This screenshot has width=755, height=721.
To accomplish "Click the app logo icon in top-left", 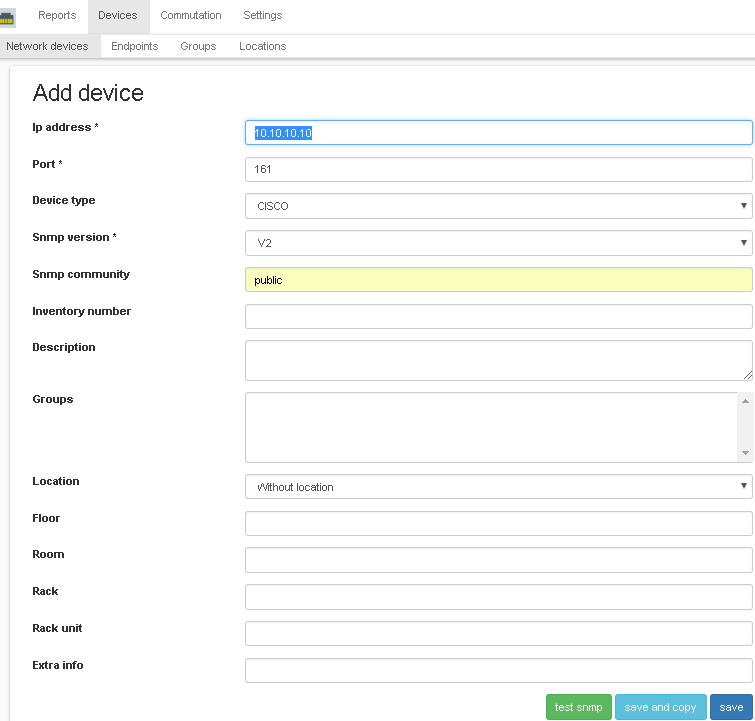I will click(8, 17).
